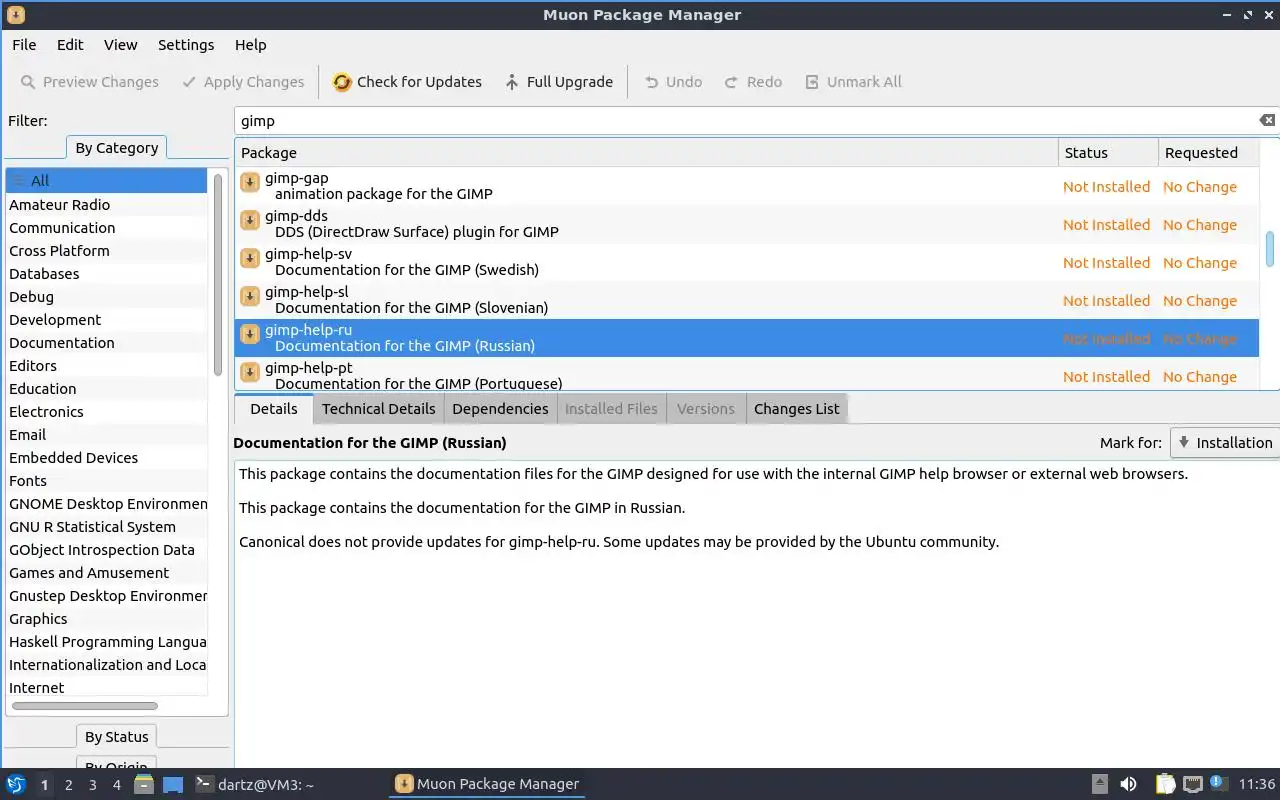The height and width of the screenshot is (800, 1280).
Task: Click the gimp-help-sv package icon
Action: (250, 259)
